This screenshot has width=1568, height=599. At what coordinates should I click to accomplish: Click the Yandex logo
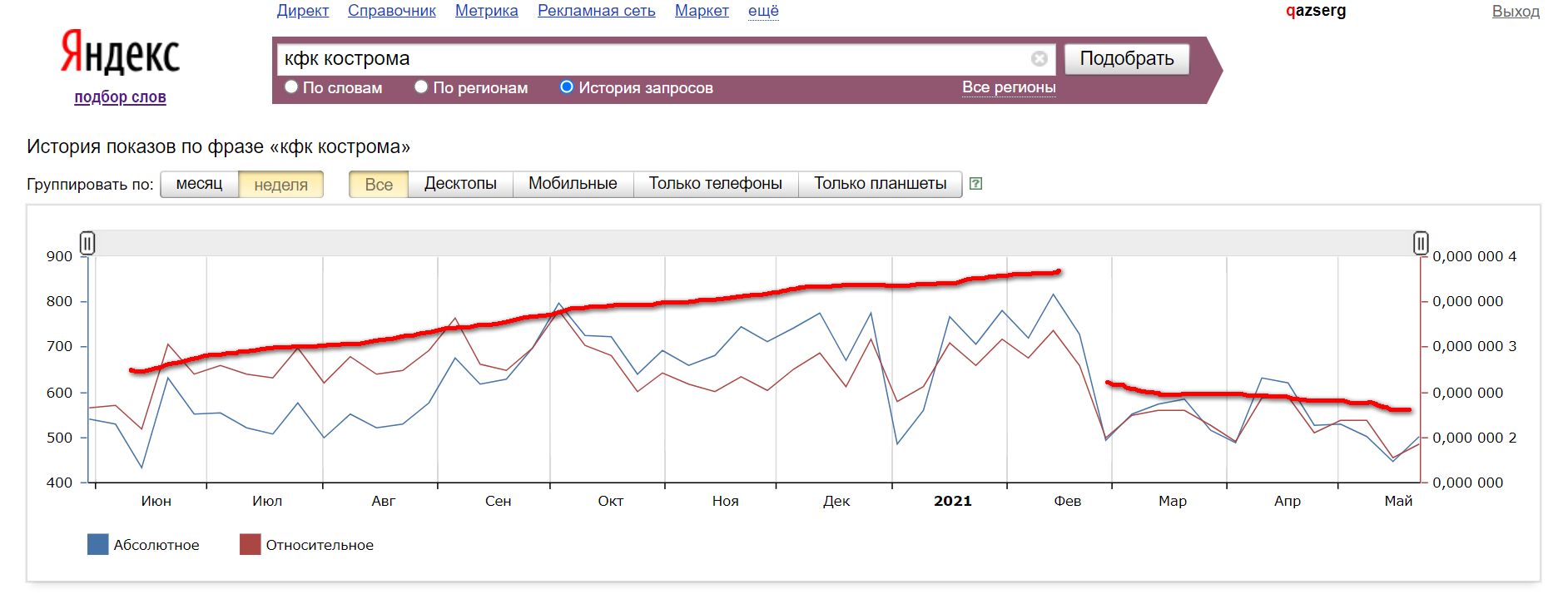click(x=120, y=53)
